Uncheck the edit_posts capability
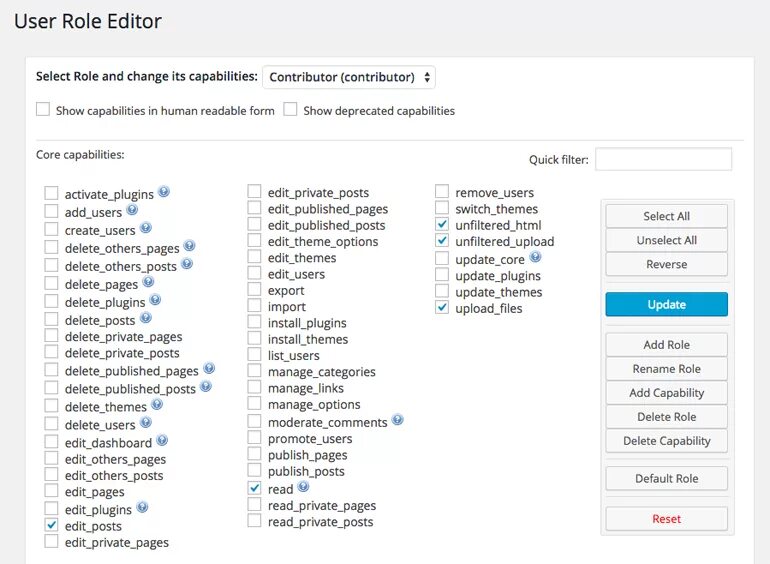Image resolution: width=770 pixels, height=564 pixels. [51, 525]
